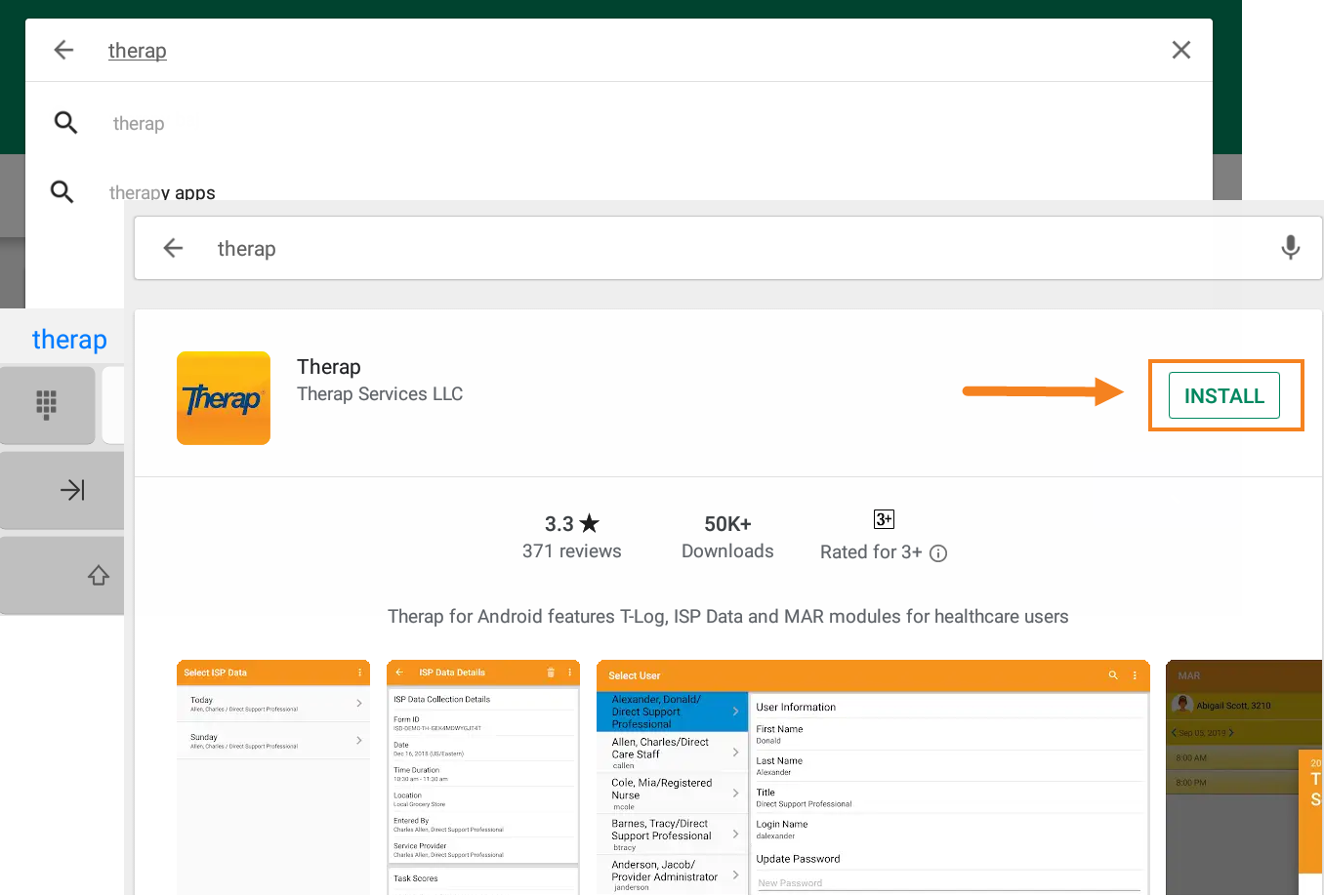
Task: Expand the Sunday row chevron in screenshot
Action: coord(359,741)
